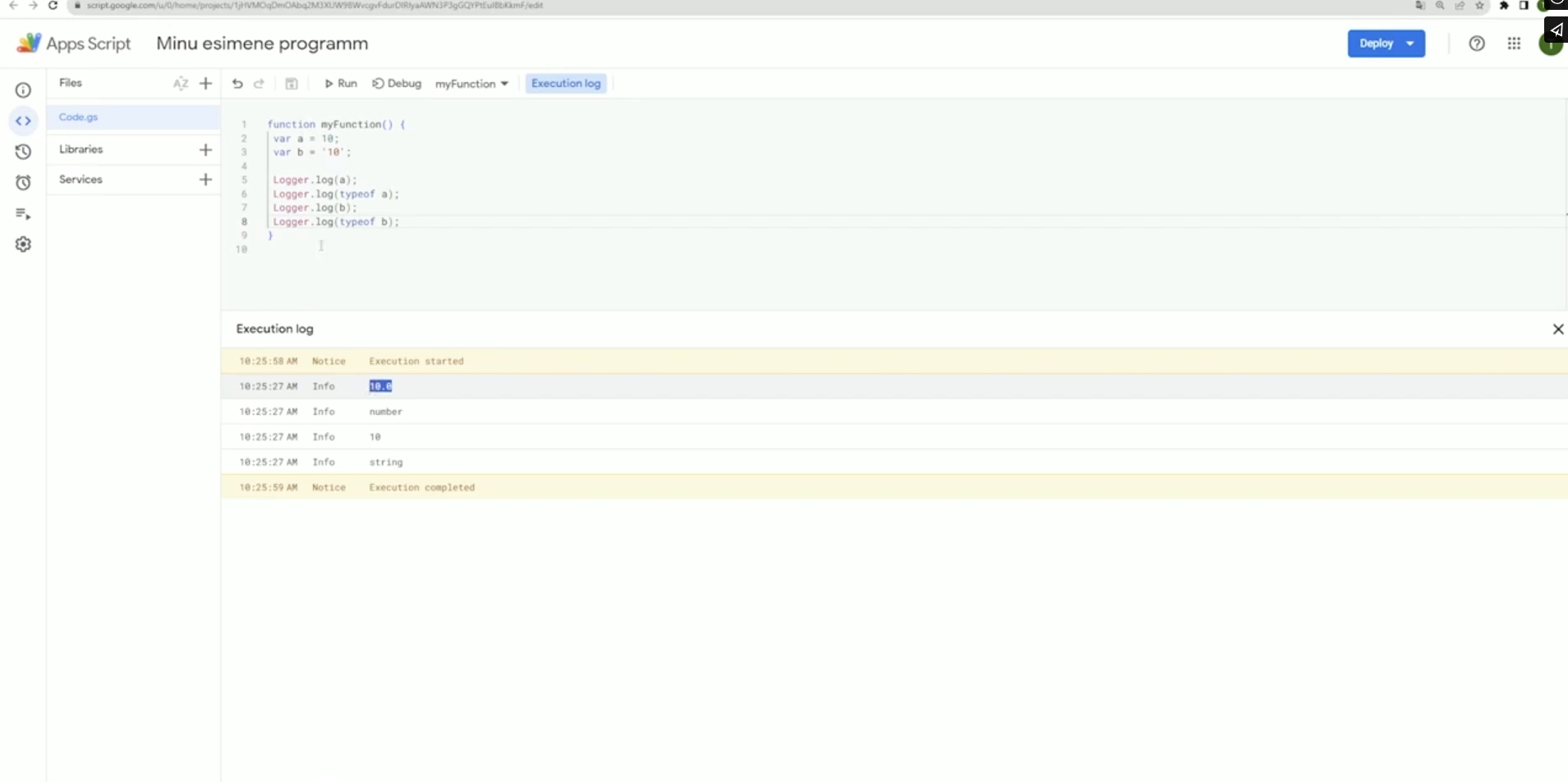The width and height of the screenshot is (1568, 782).
Task: Open the Help question mark icon
Action: point(1477,44)
